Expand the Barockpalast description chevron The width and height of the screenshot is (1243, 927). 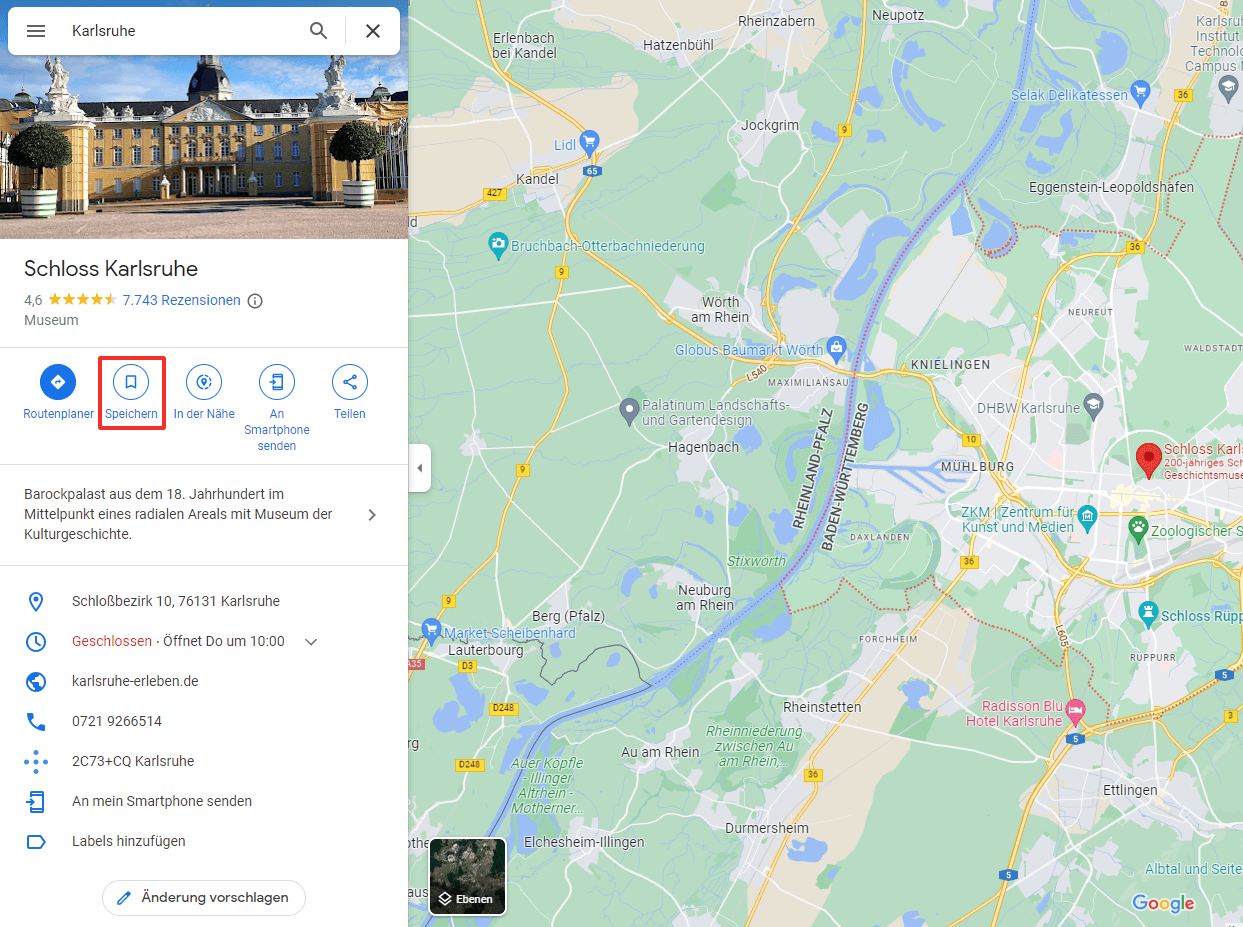(x=372, y=515)
